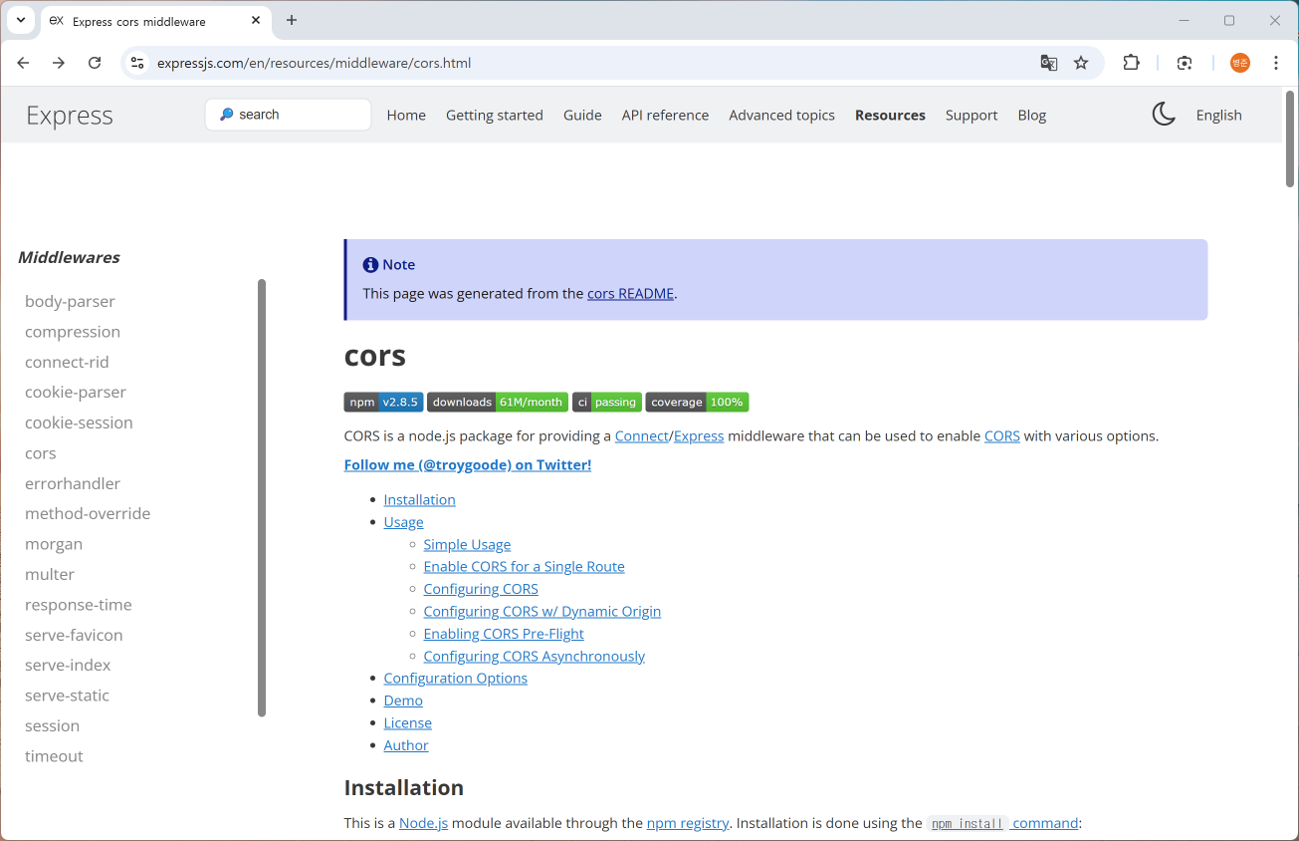This screenshot has width=1299, height=841.
Task: Click the npm v2.8.5 badge
Action: [383, 402]
